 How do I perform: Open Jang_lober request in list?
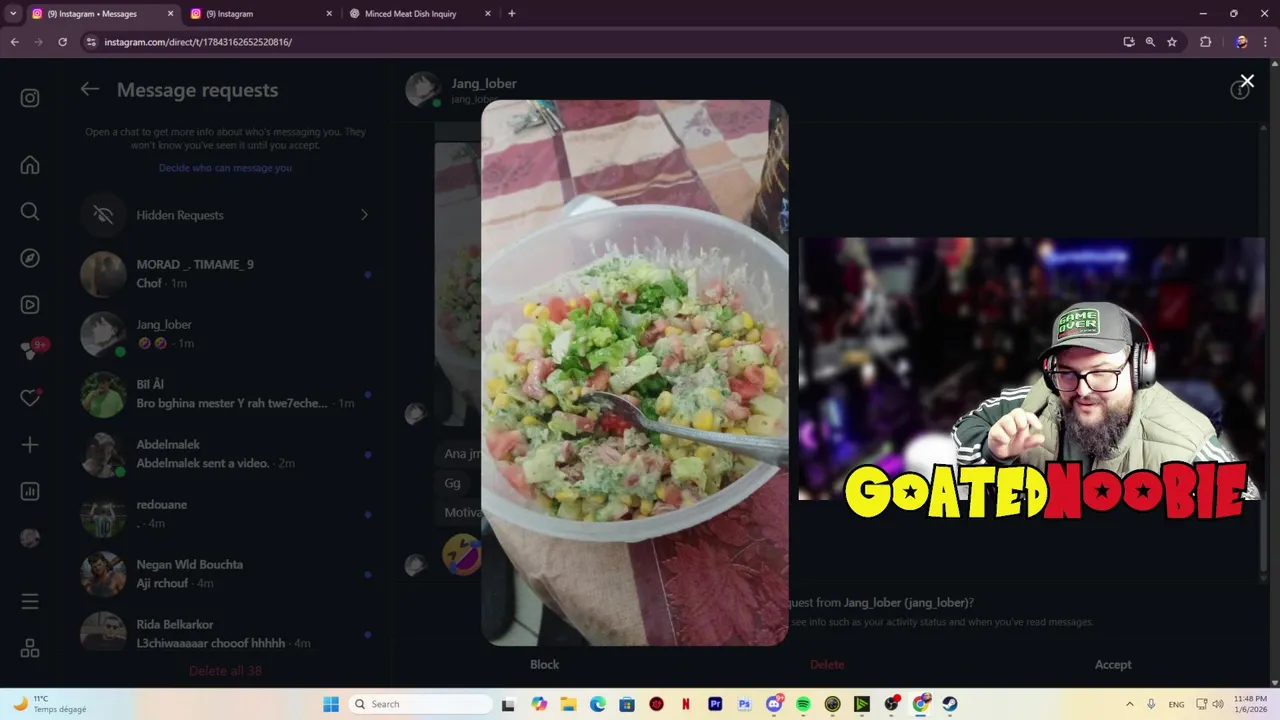(225, 333)
